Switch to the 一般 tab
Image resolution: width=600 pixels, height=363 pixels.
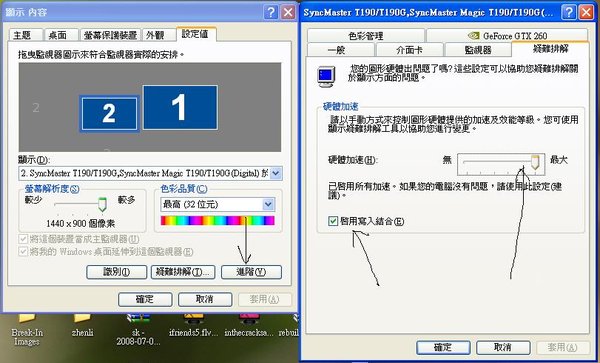pyautogui.click(x=341, y=50)
